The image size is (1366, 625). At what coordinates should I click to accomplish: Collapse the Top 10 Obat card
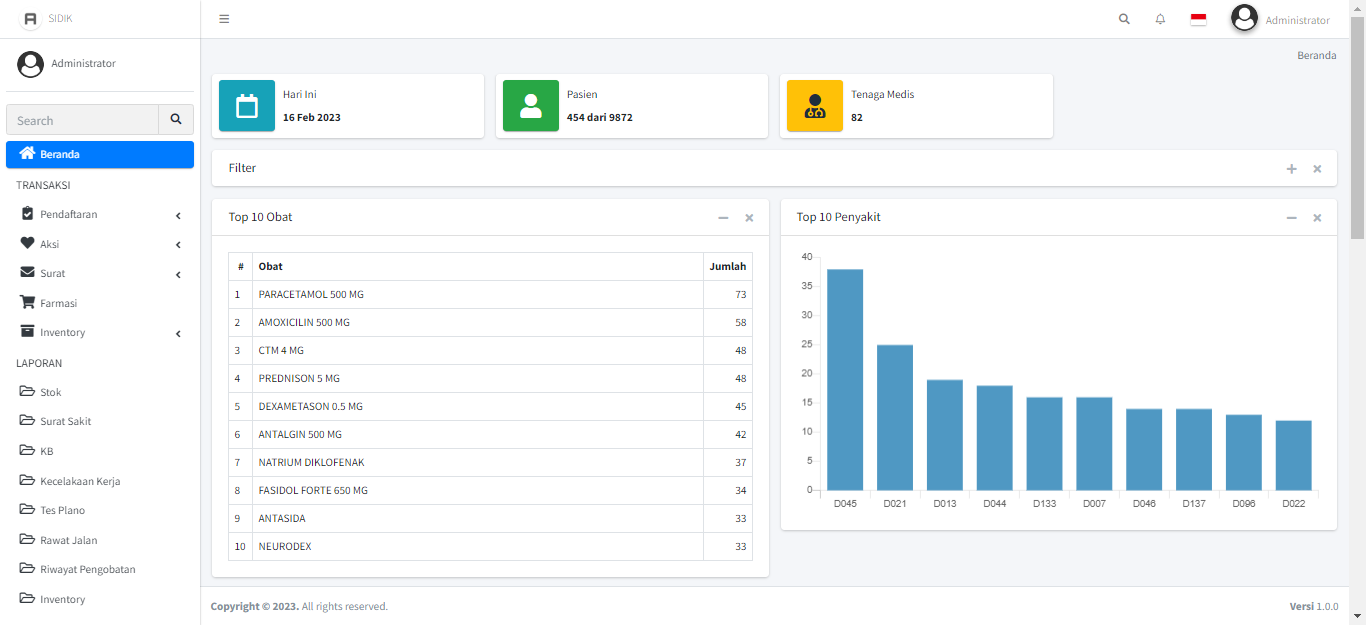(723, 218)
